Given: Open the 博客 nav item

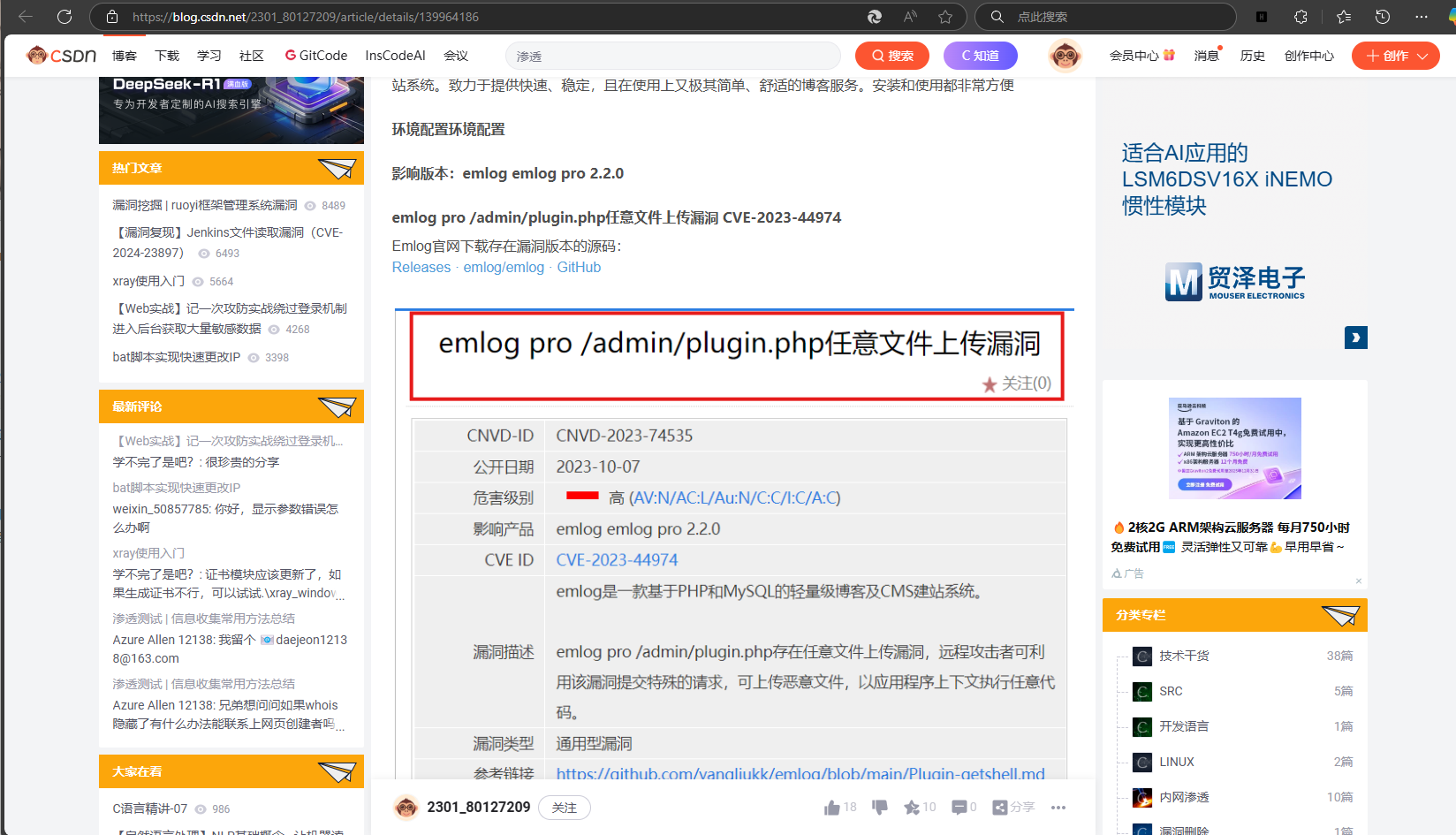Looking at the screenshot, I should [x=125, y=56].
